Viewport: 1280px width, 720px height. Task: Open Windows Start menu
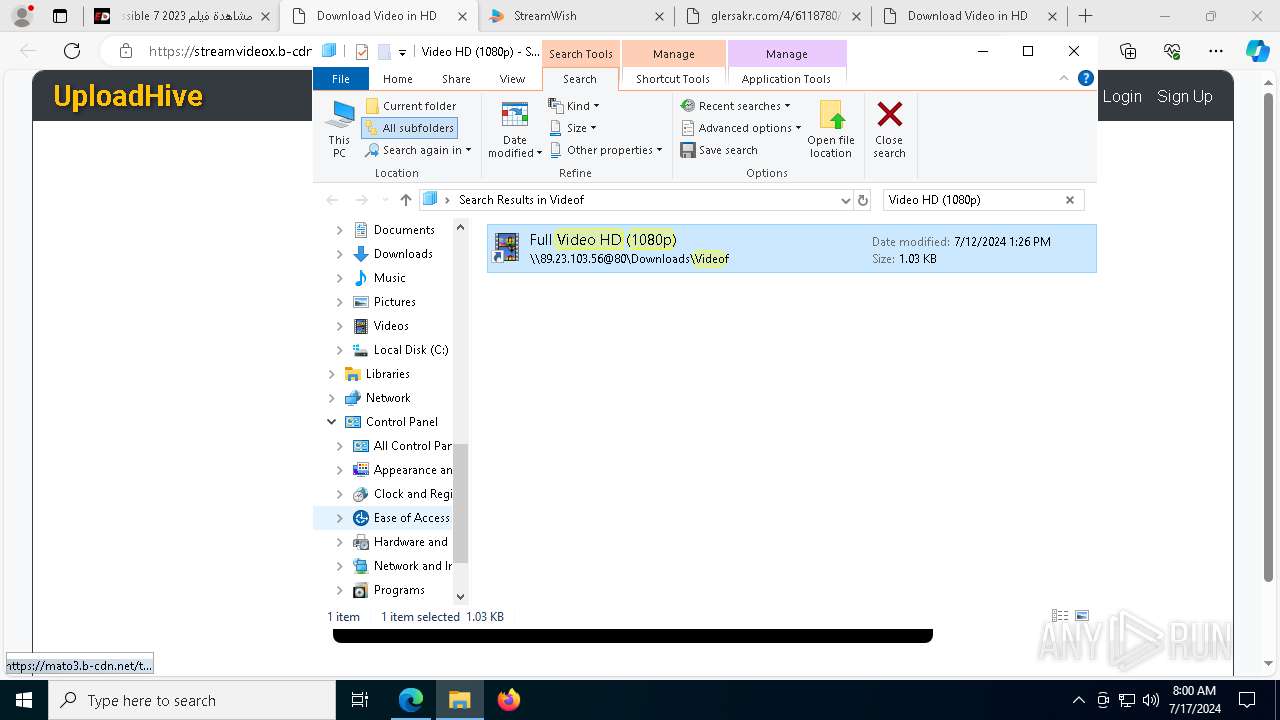pos(24,700)
